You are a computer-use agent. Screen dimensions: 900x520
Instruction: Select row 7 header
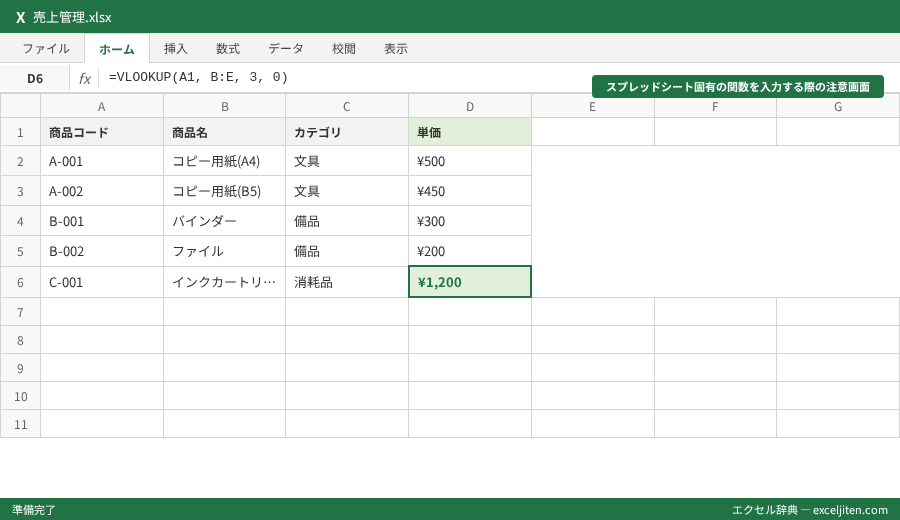click(20, 312)
